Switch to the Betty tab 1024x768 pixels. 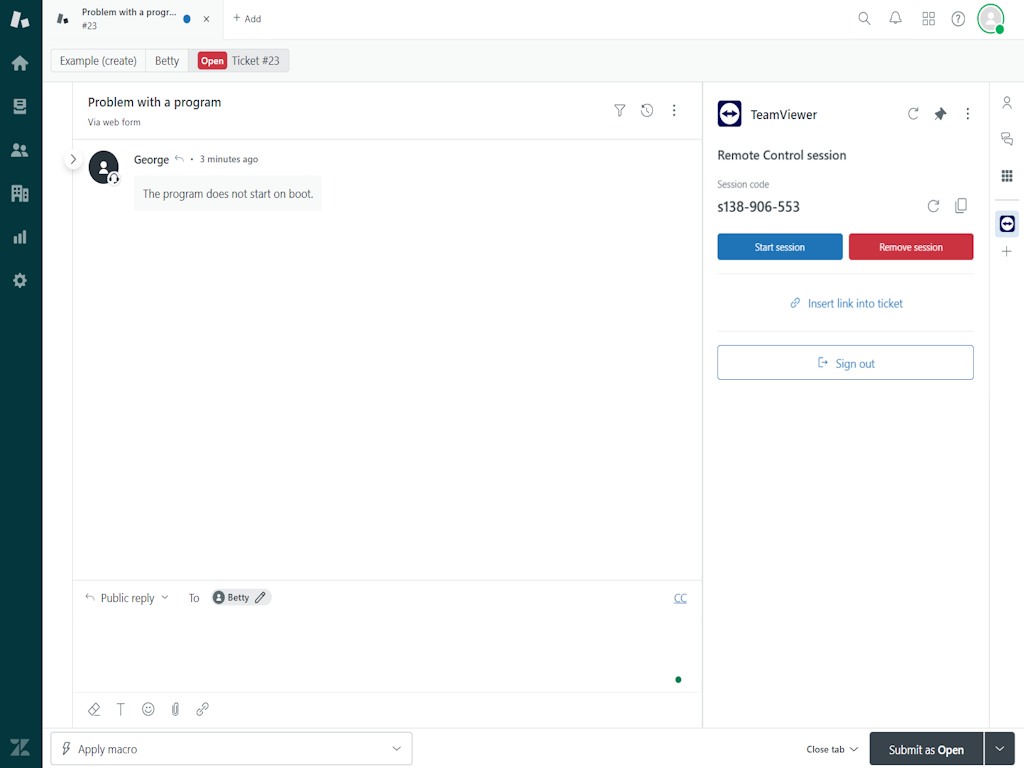pyautogui.click(x=166, y=60)
